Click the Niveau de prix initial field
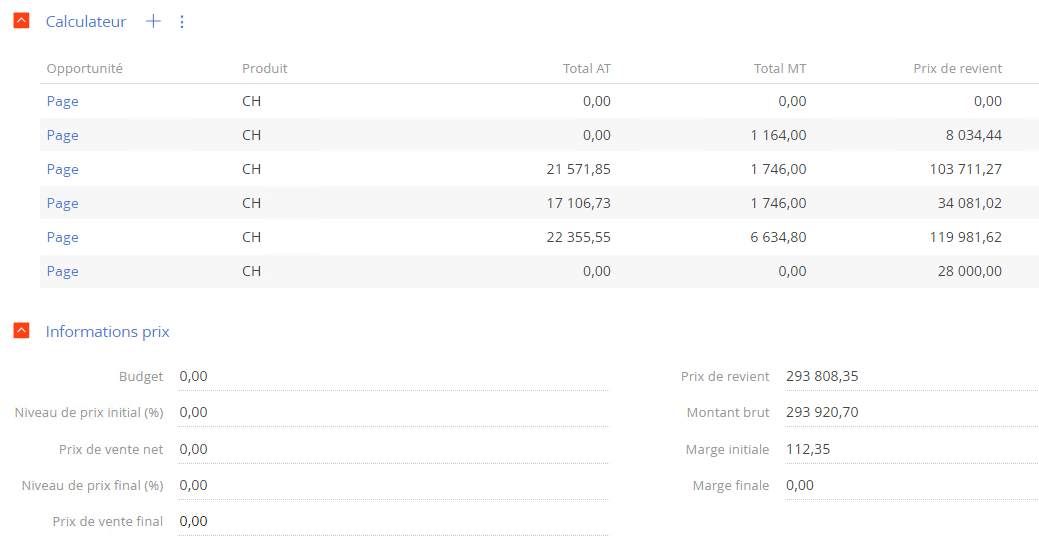Image resolution: width=1039 pixels, height=546 pixels. click(x=394, y=412)
